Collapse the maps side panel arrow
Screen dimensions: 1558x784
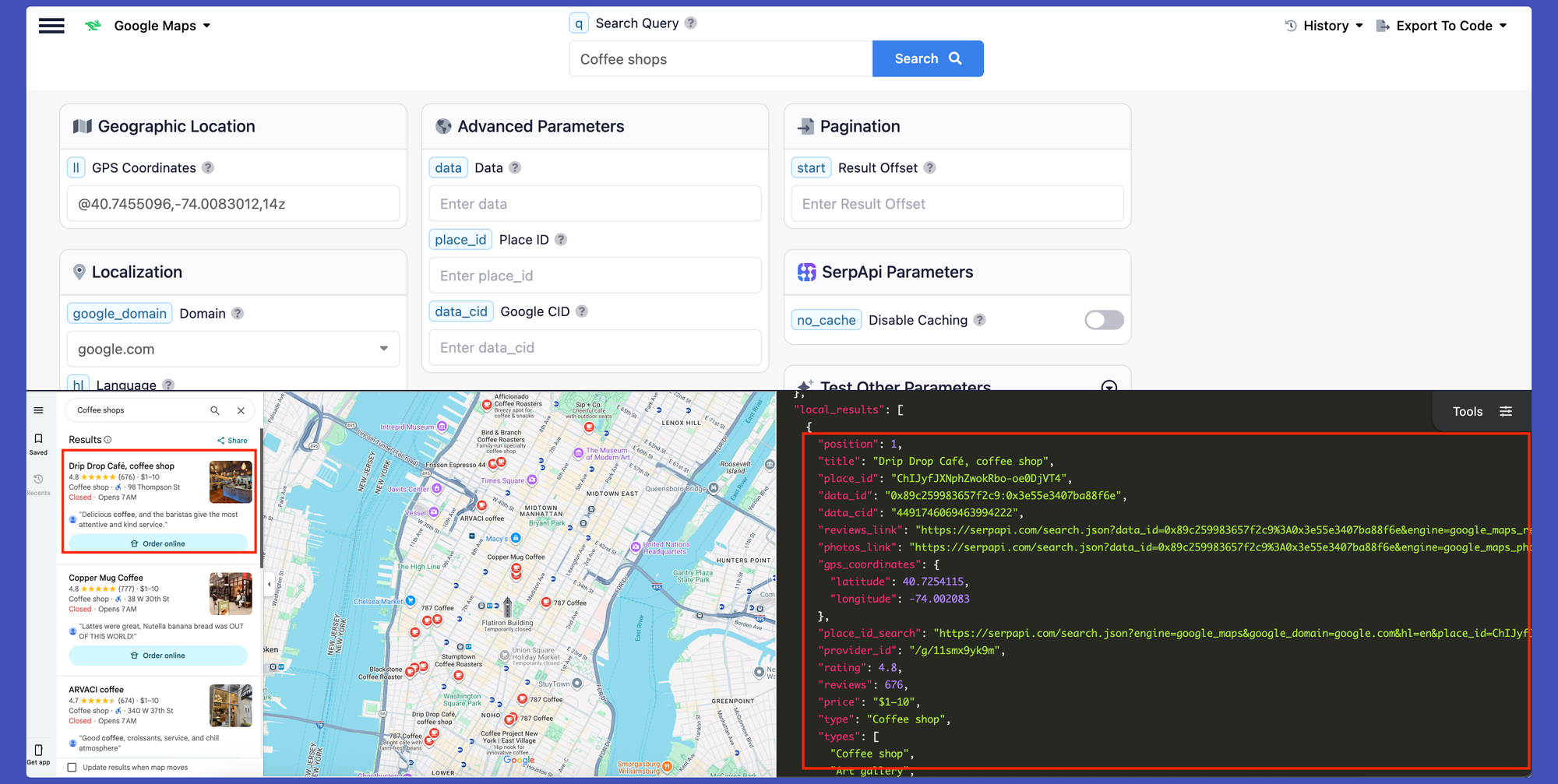(269, 584)
